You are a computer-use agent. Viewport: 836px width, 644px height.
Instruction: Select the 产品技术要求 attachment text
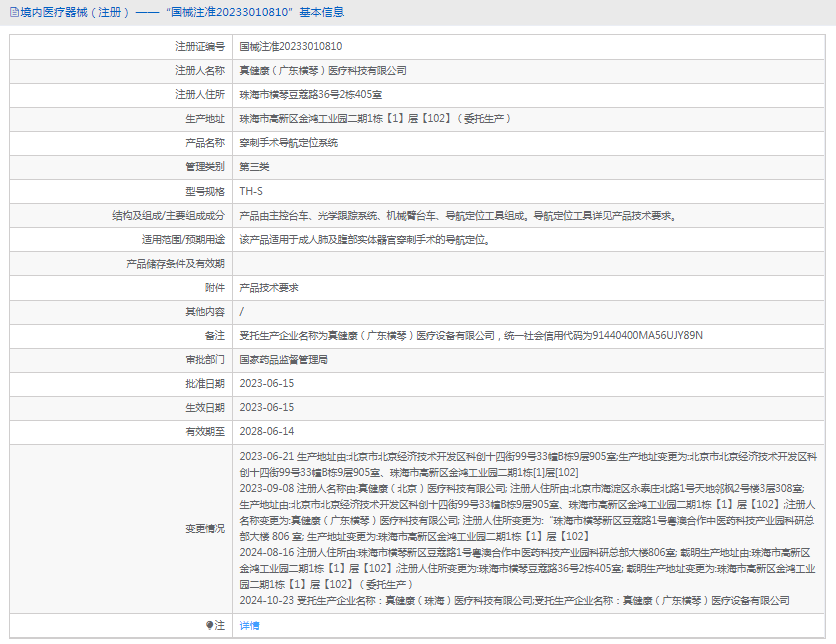[x=269, y=288]
